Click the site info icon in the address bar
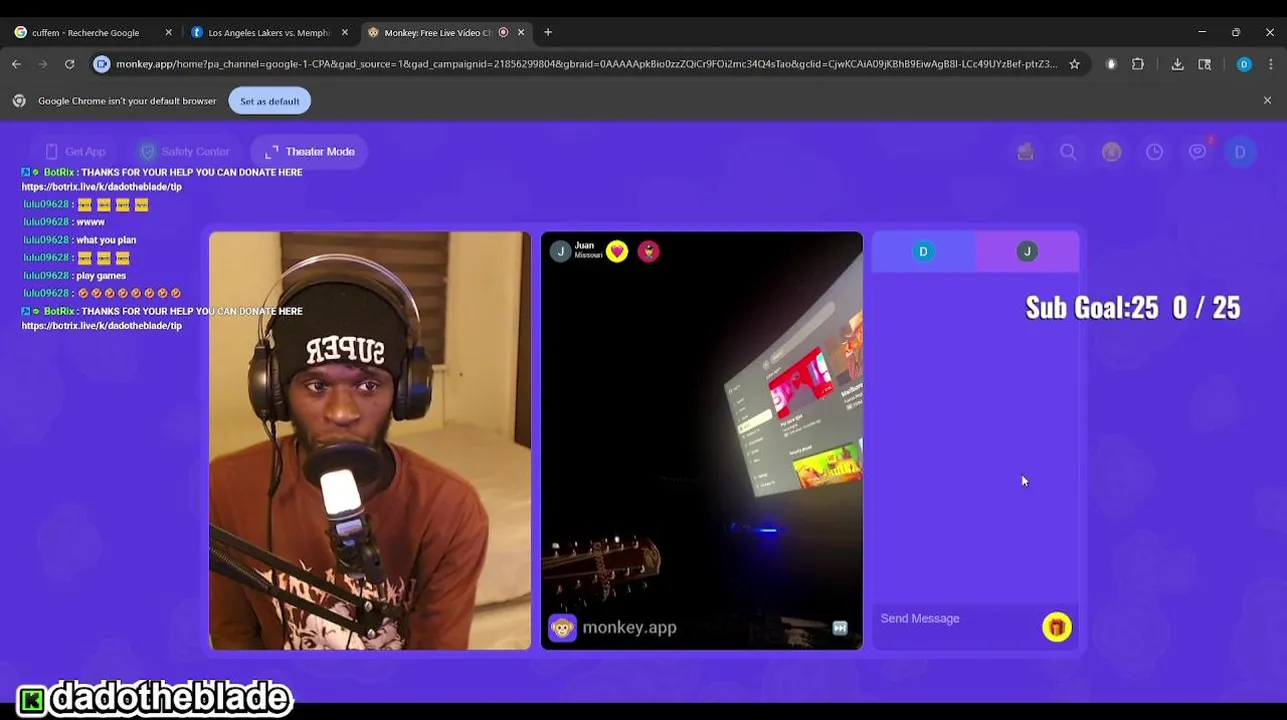This screenshot has width=1287, height=720. (x=102, y=64)
